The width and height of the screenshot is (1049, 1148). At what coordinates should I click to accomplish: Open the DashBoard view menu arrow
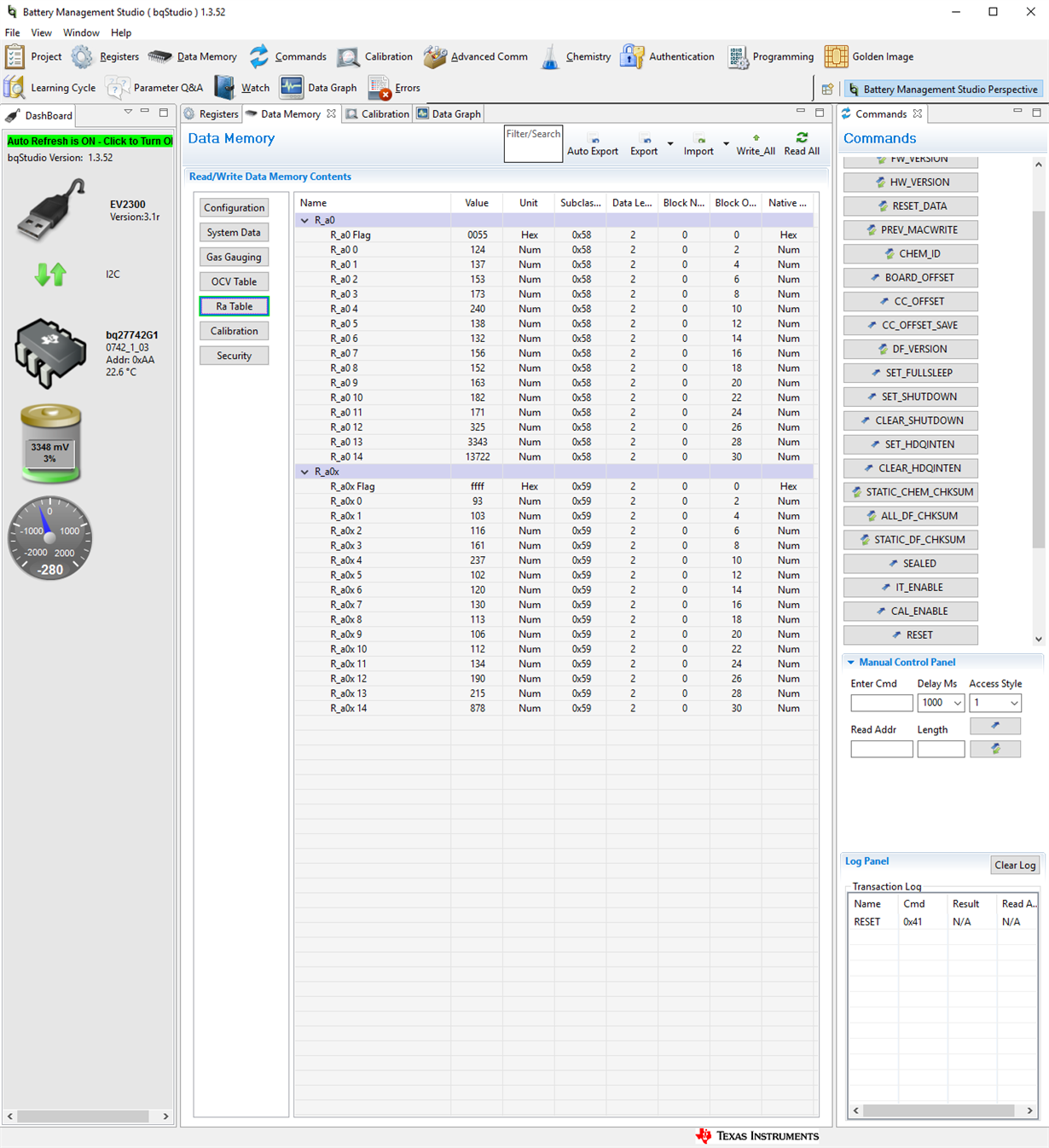point(128,112)
